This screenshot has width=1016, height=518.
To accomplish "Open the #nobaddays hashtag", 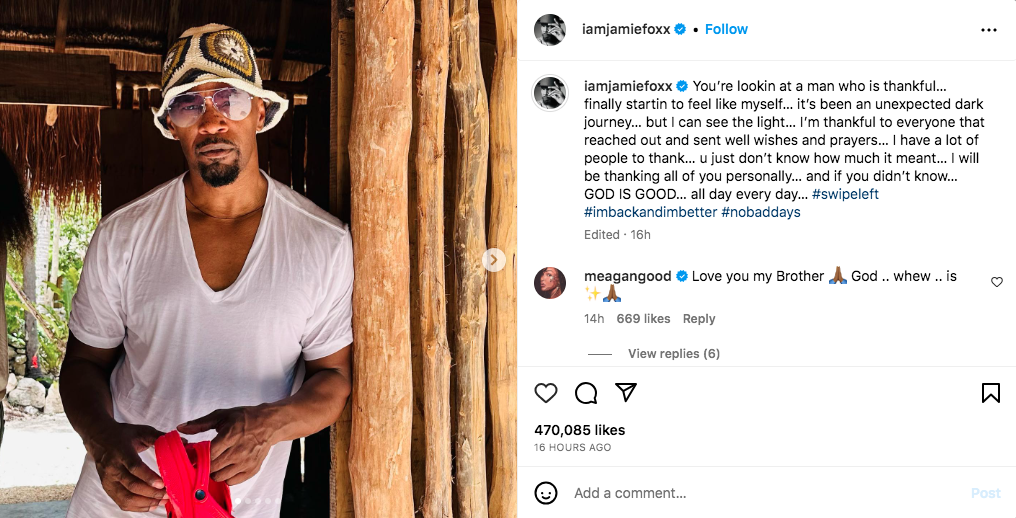I will pyautogui.click(x=760, y=212).
